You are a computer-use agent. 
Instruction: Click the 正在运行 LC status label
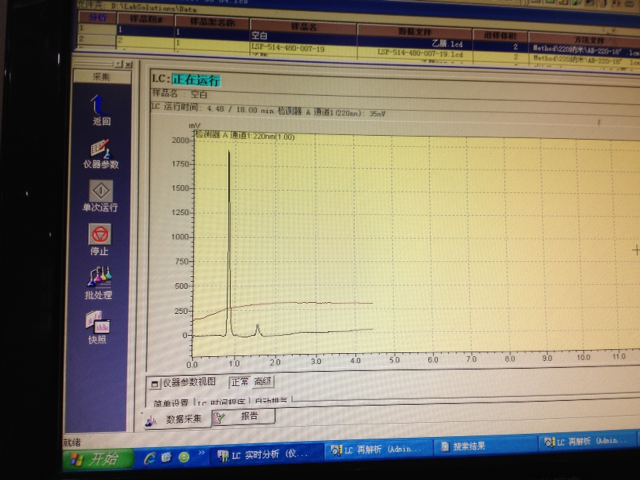coord(196,80)
